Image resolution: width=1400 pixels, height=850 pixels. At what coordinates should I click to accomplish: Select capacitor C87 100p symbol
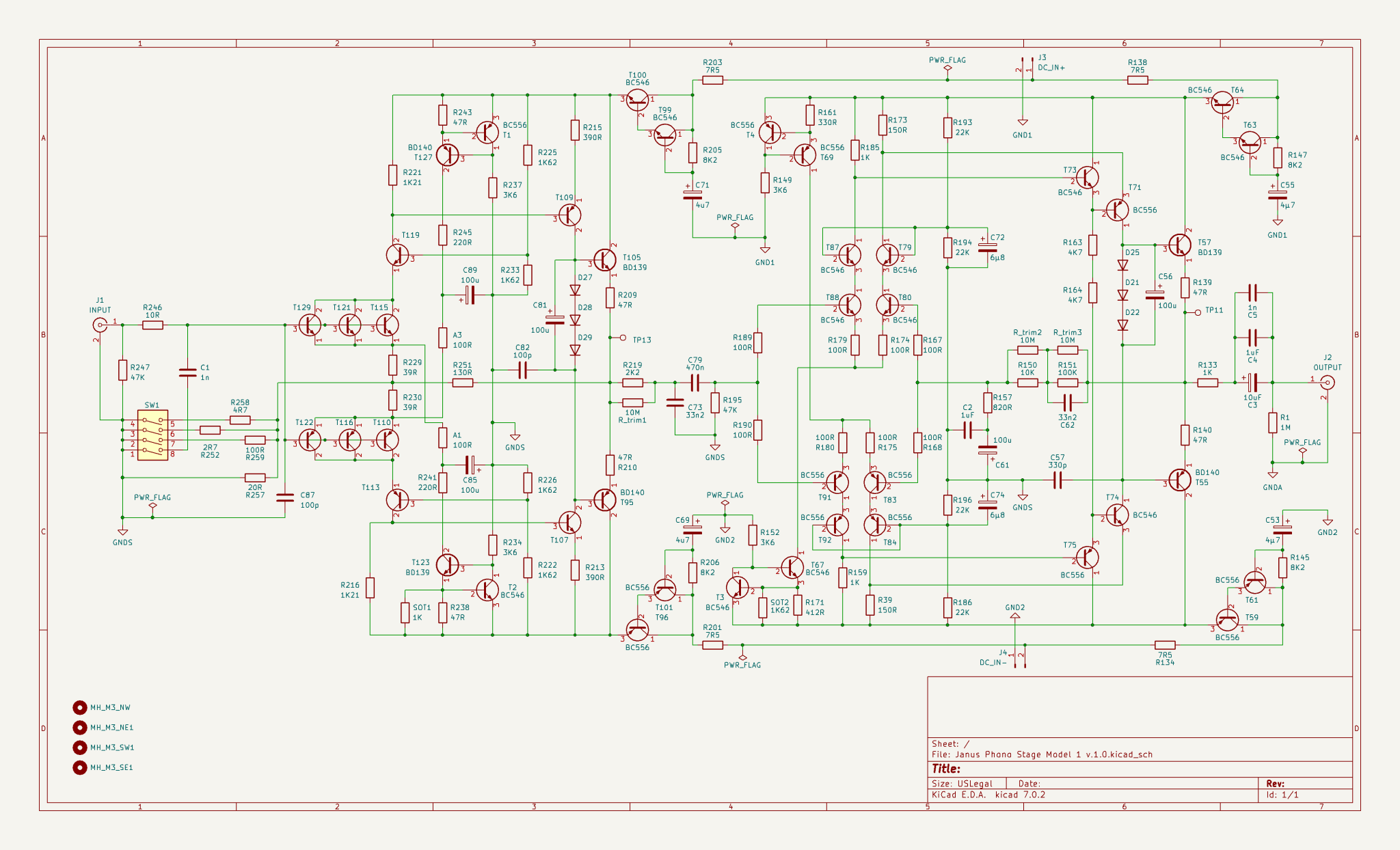pos(285,497)
